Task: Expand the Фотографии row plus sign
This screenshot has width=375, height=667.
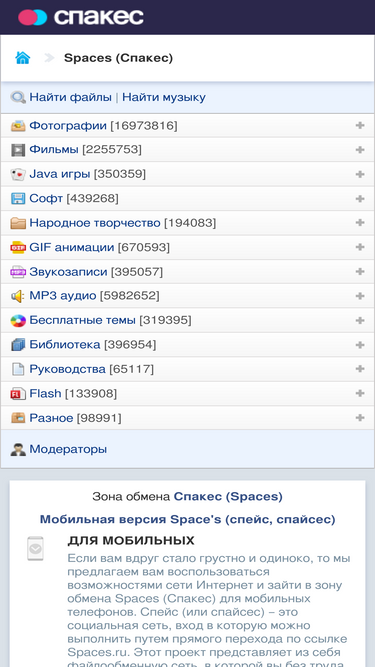Action: [x=360, y=125]
